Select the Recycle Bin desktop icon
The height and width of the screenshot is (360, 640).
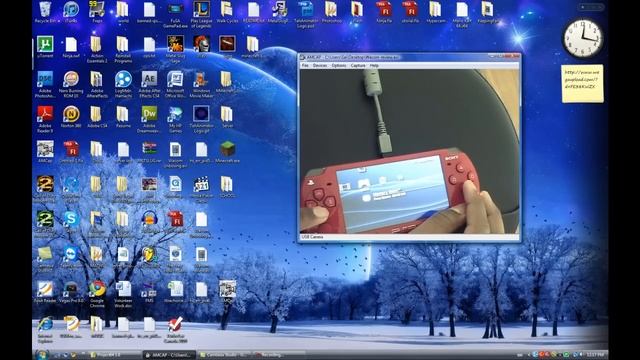pyautogui.click(x=45, y=12)
